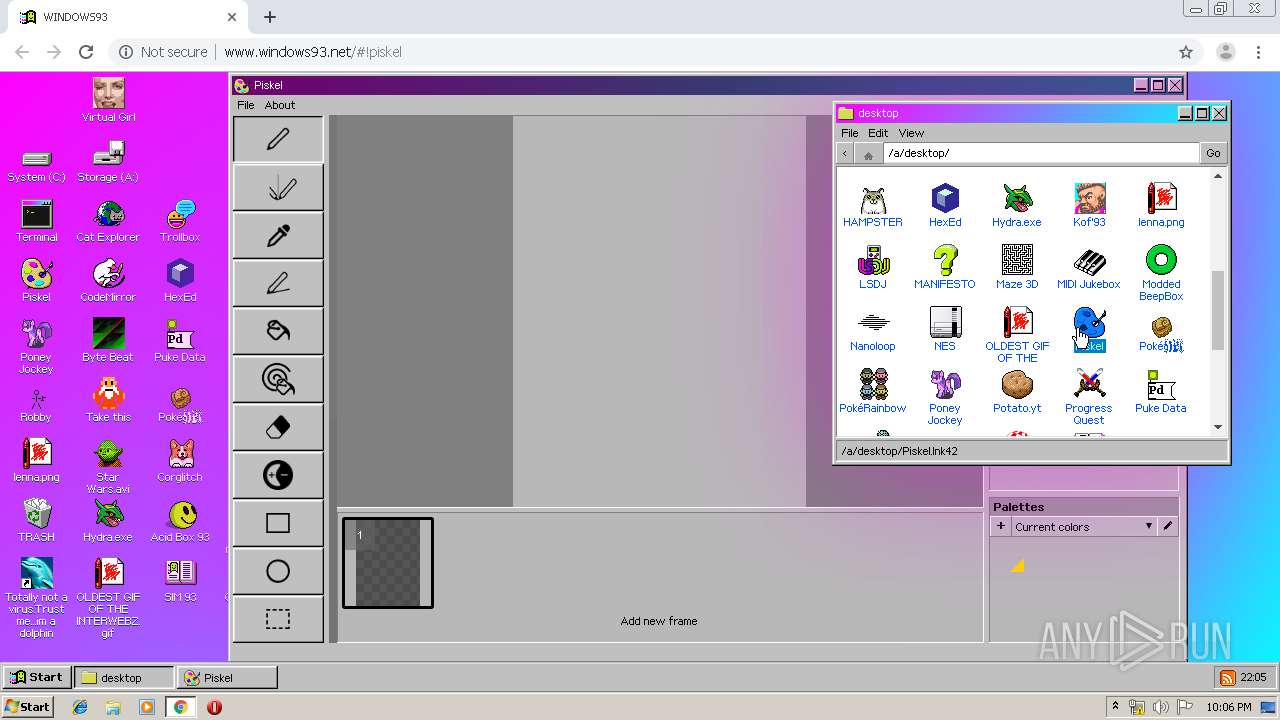
Task: Select frame 1 thumbnail
Action: point(388,562)
